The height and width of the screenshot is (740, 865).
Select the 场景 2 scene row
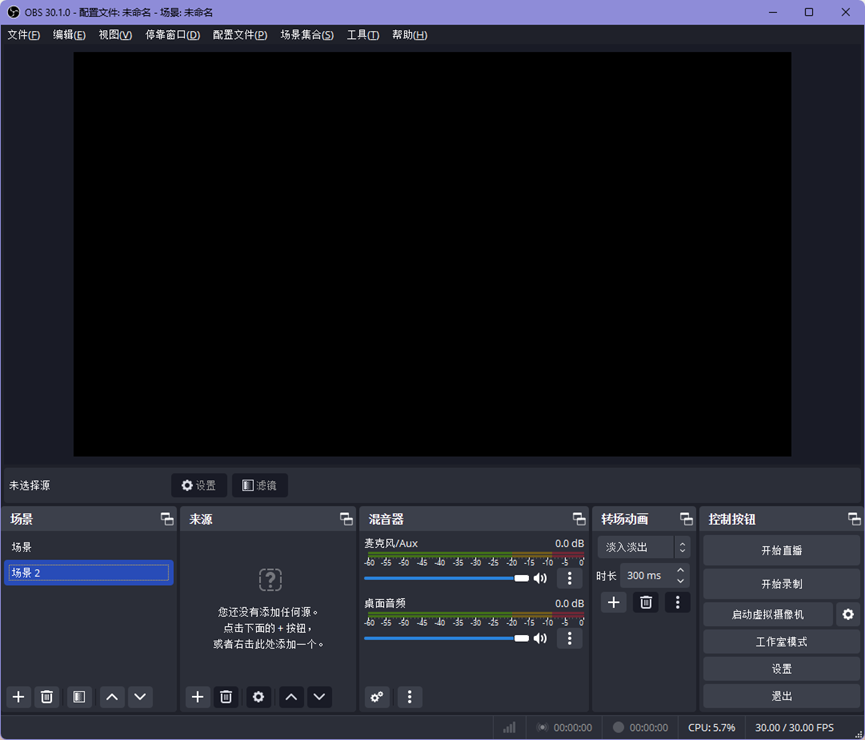[x=89, y=573]
